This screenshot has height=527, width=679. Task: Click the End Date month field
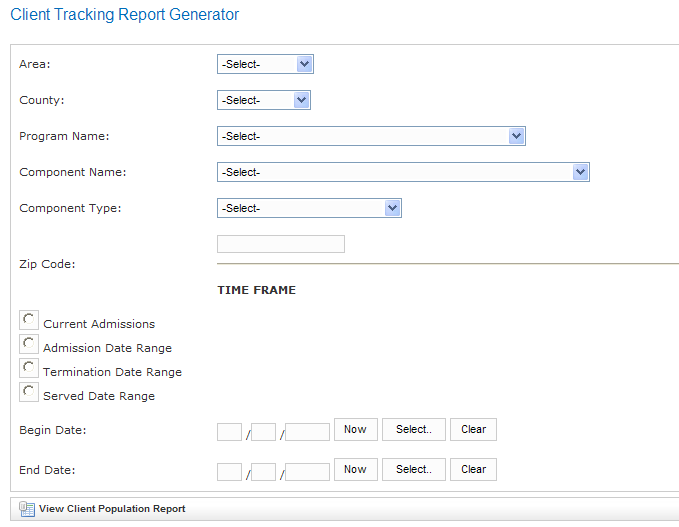click(x=229, y=472)
